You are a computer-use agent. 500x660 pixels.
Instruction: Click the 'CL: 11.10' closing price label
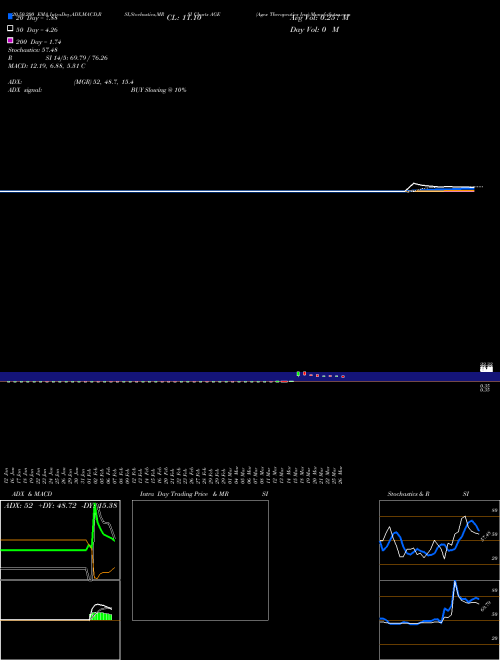[184, 18]
